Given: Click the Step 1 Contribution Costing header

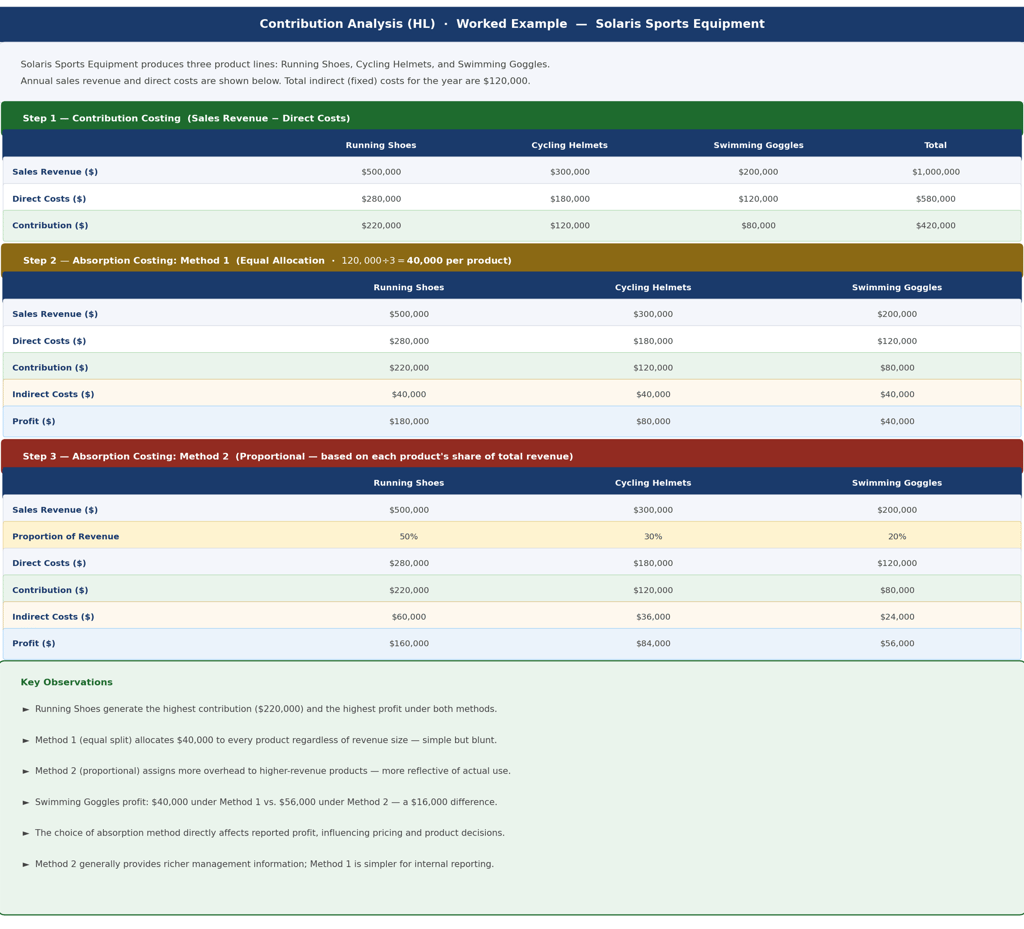Looking at the screenshot, I should [x=512, y=118].
